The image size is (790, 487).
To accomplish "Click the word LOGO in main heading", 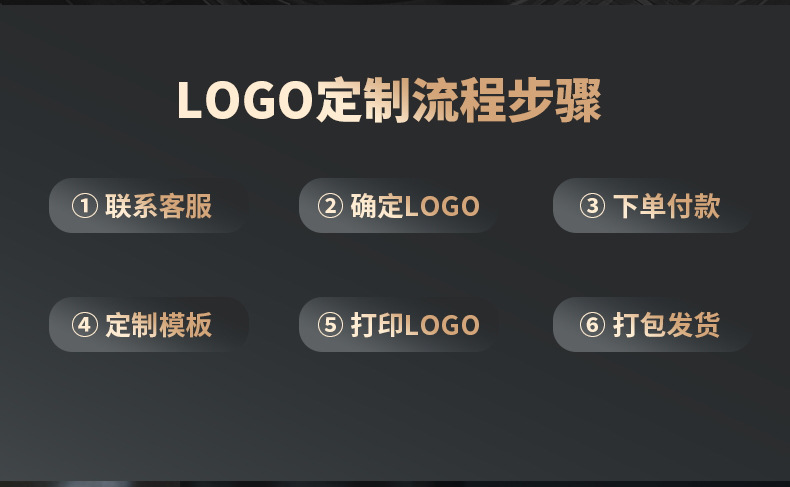I will coord(245,100).
